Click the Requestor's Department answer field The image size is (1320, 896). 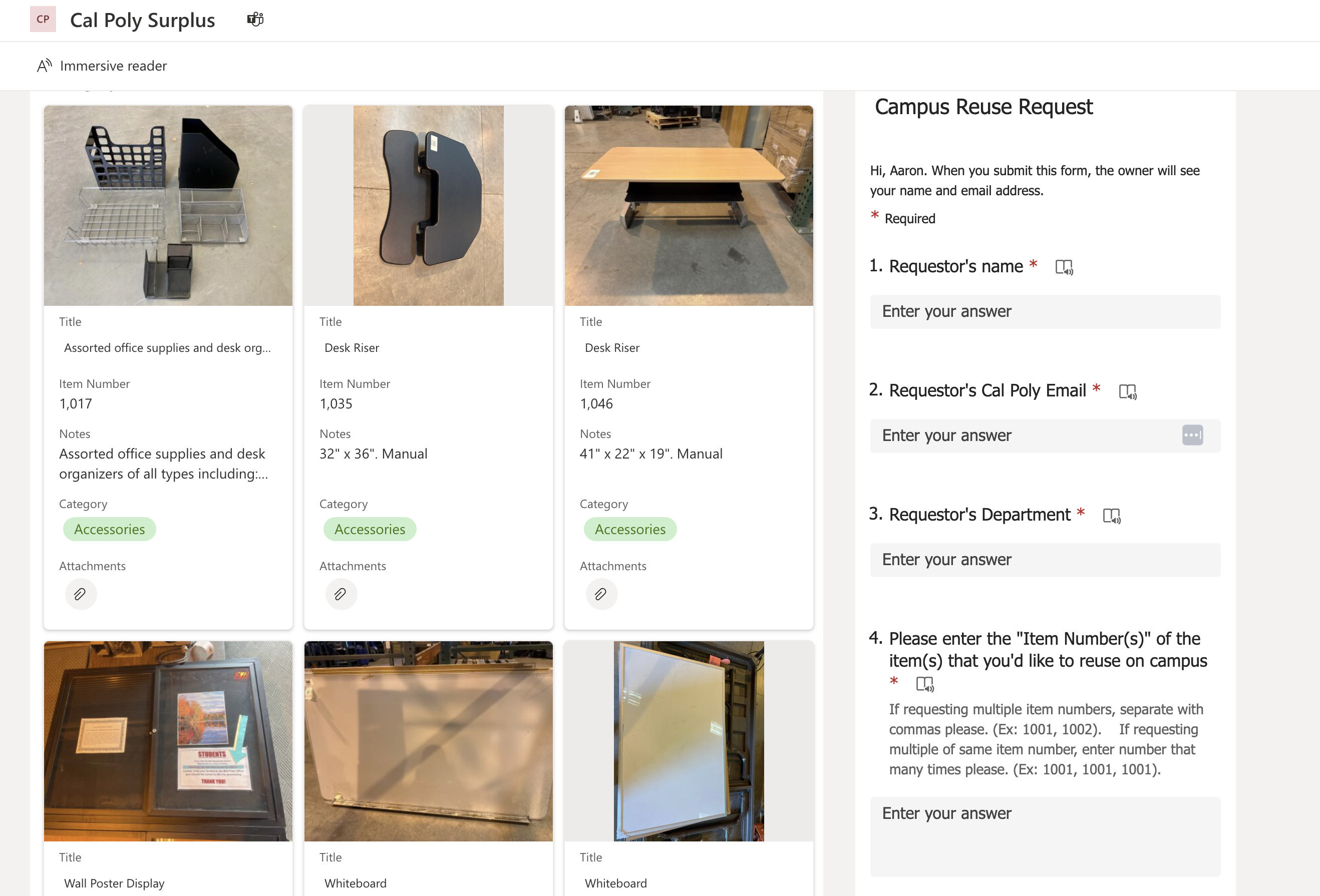click(1045, 560)
